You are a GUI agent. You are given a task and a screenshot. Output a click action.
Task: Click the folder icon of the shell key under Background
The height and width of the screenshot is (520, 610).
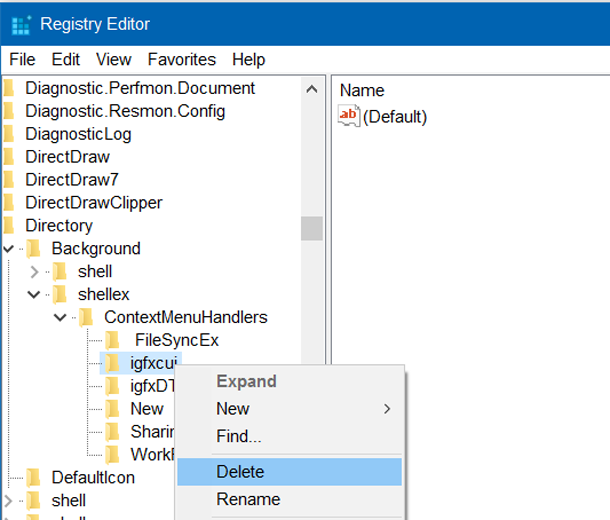click(60, 272)
